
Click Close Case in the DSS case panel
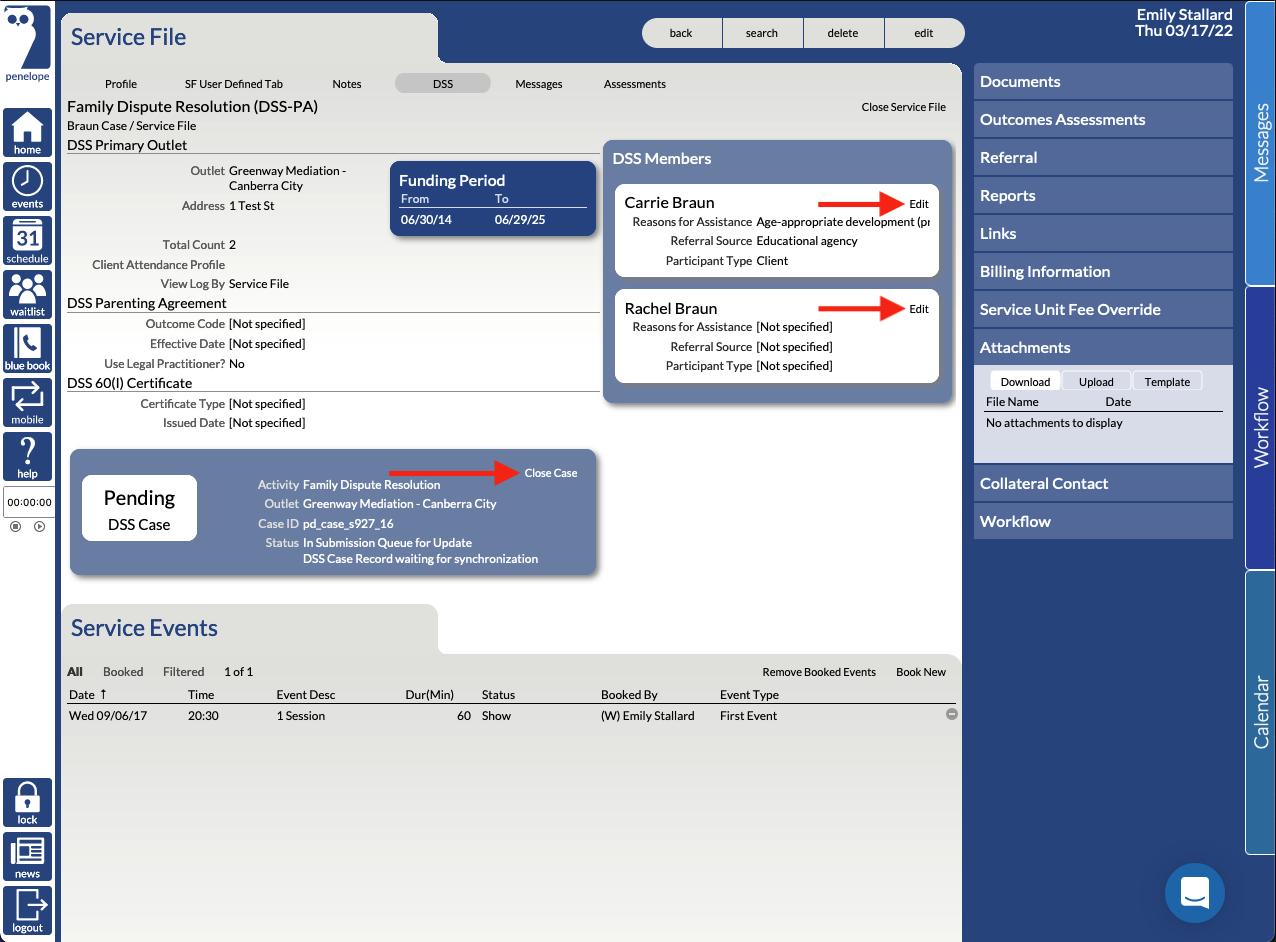click(551, 473)
